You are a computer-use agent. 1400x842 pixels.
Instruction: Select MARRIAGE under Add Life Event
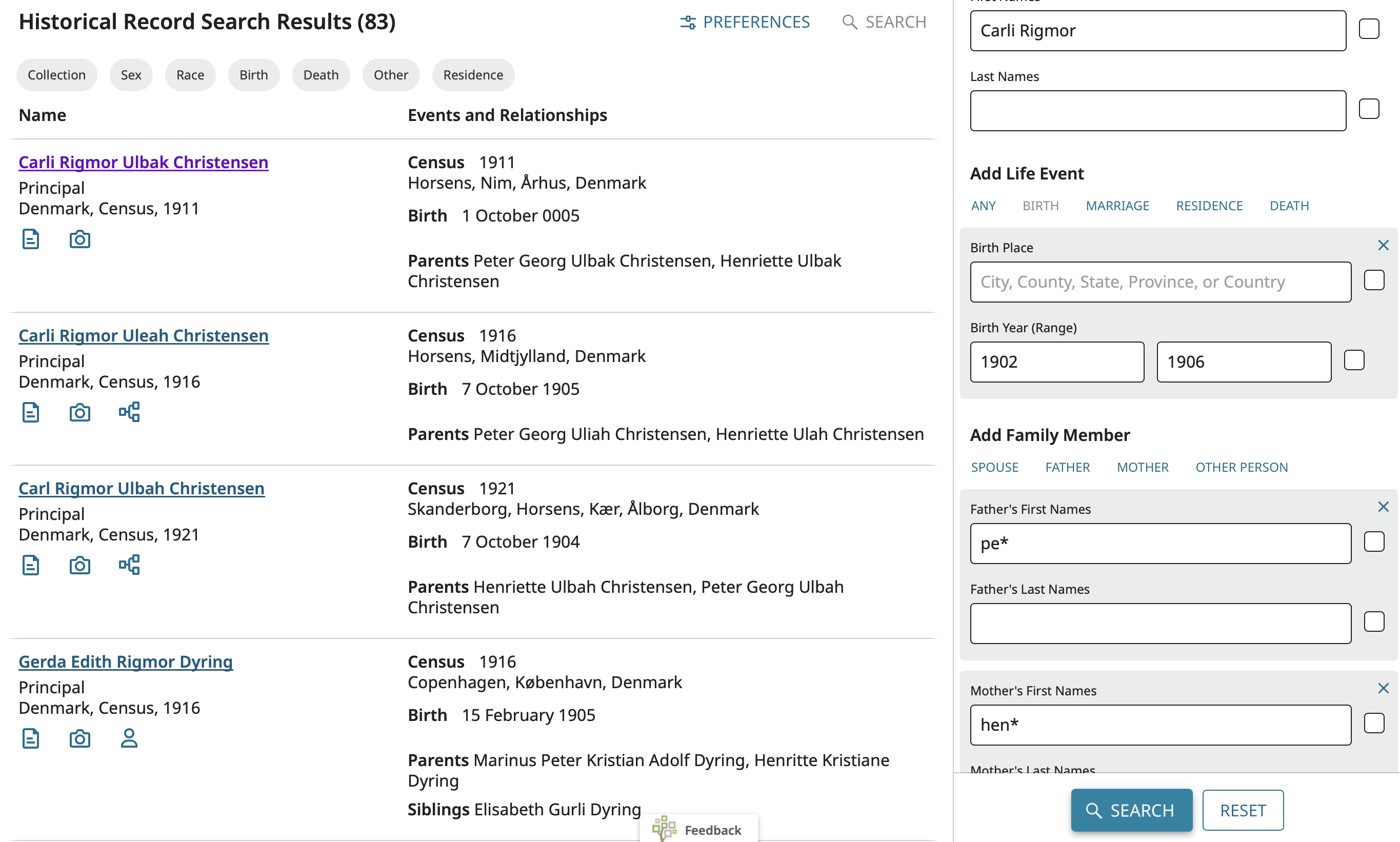pyautogui.click(x=1117, y=206)
